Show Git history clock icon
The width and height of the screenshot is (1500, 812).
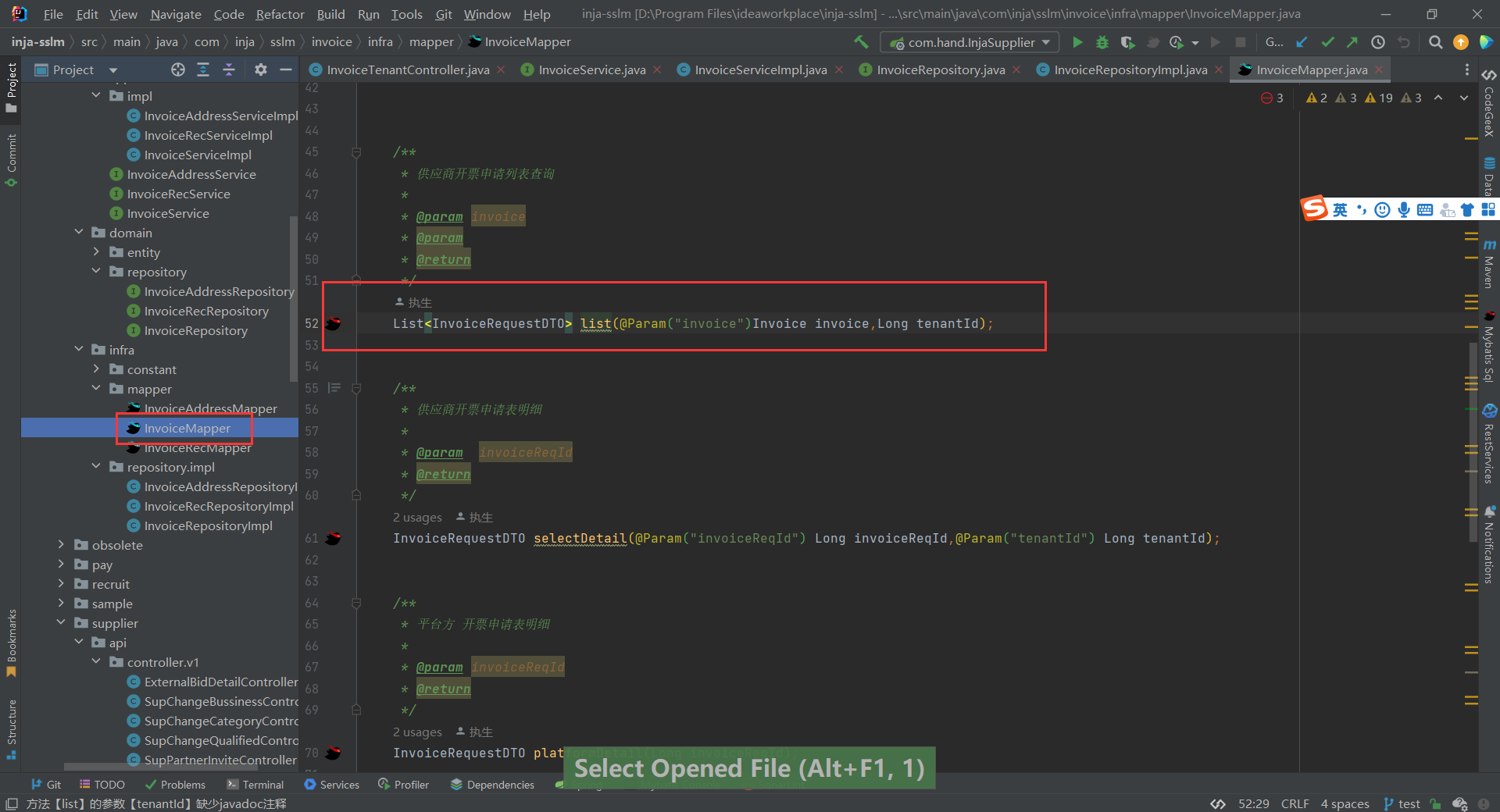(x=1378, y=42)
